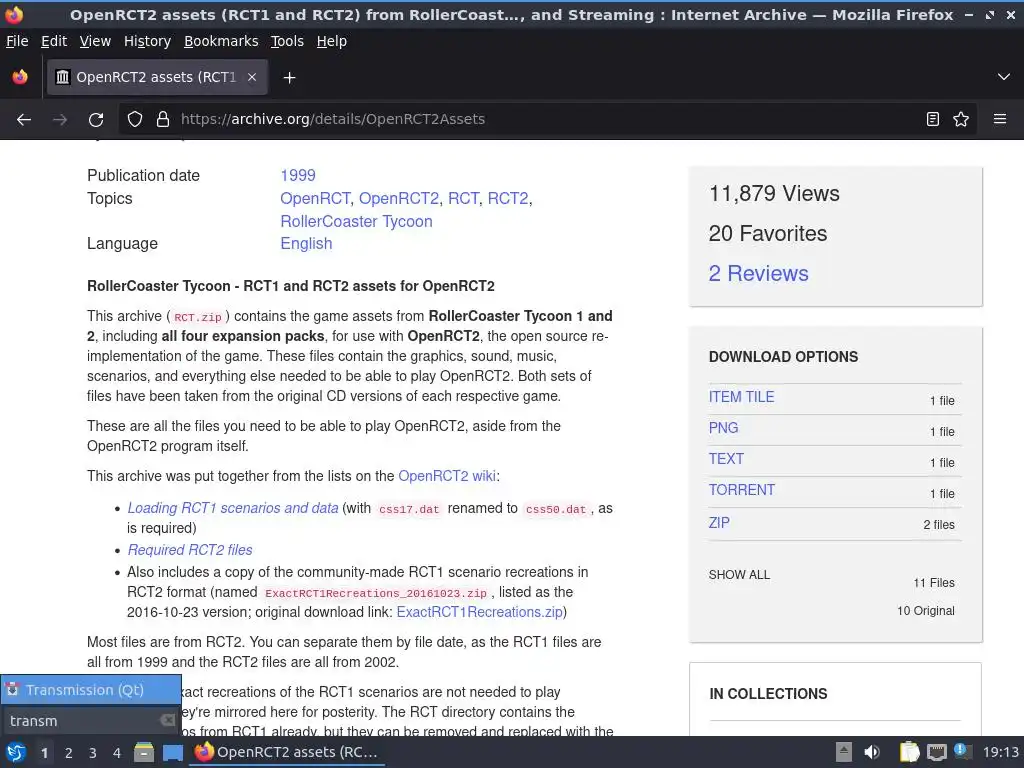Viewport: 1024px width, 768px height.
Task: Open the clipboard manager tray icon
Action: (x=909, y=752)
